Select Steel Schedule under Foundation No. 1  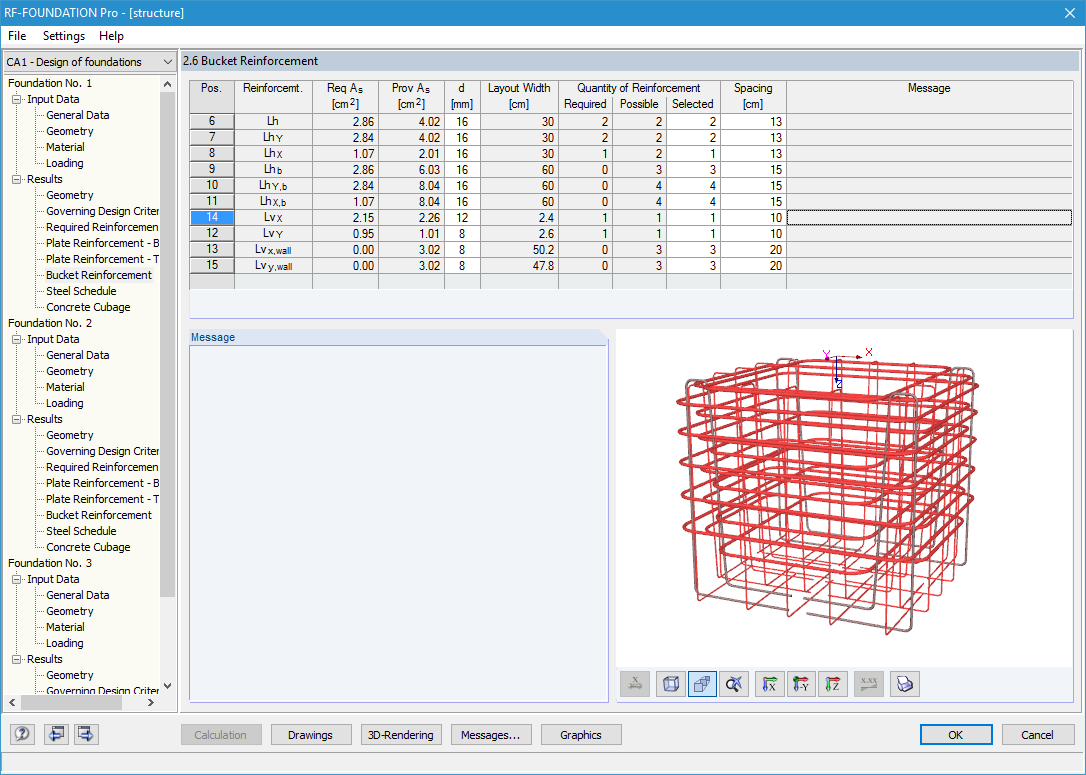(x=81, y=291)
